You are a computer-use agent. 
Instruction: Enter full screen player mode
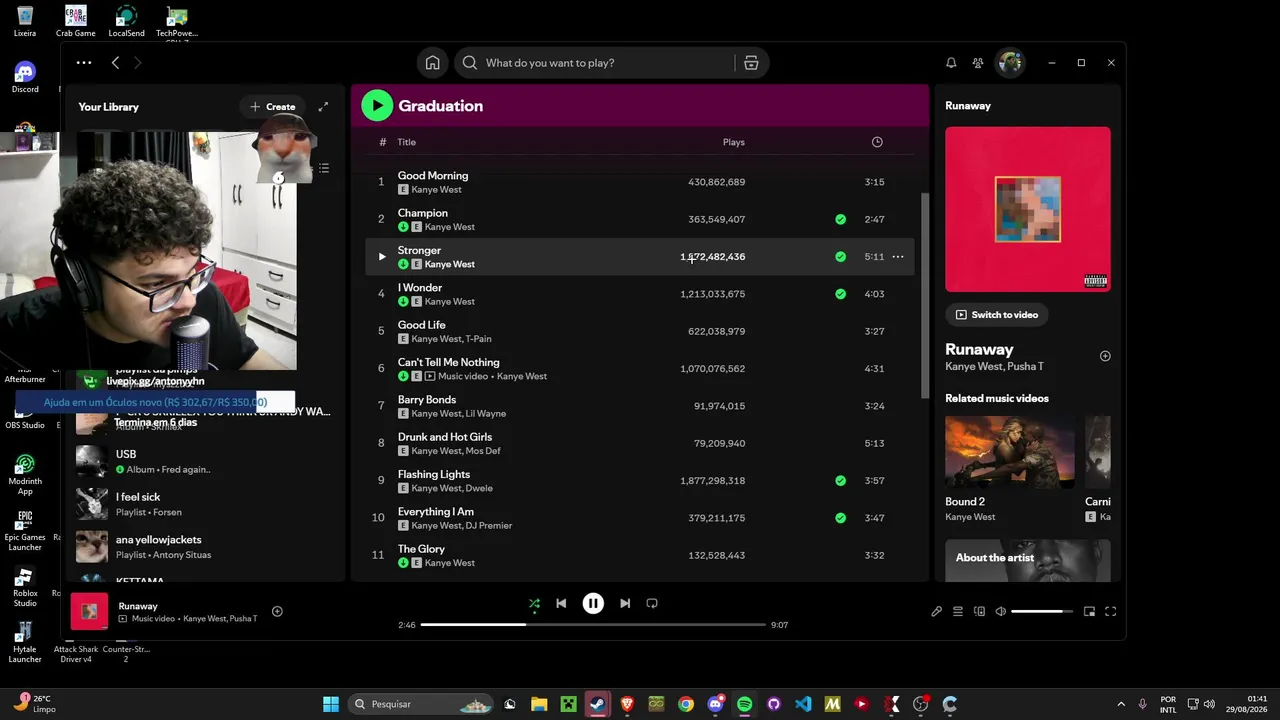coord(1110,612)
